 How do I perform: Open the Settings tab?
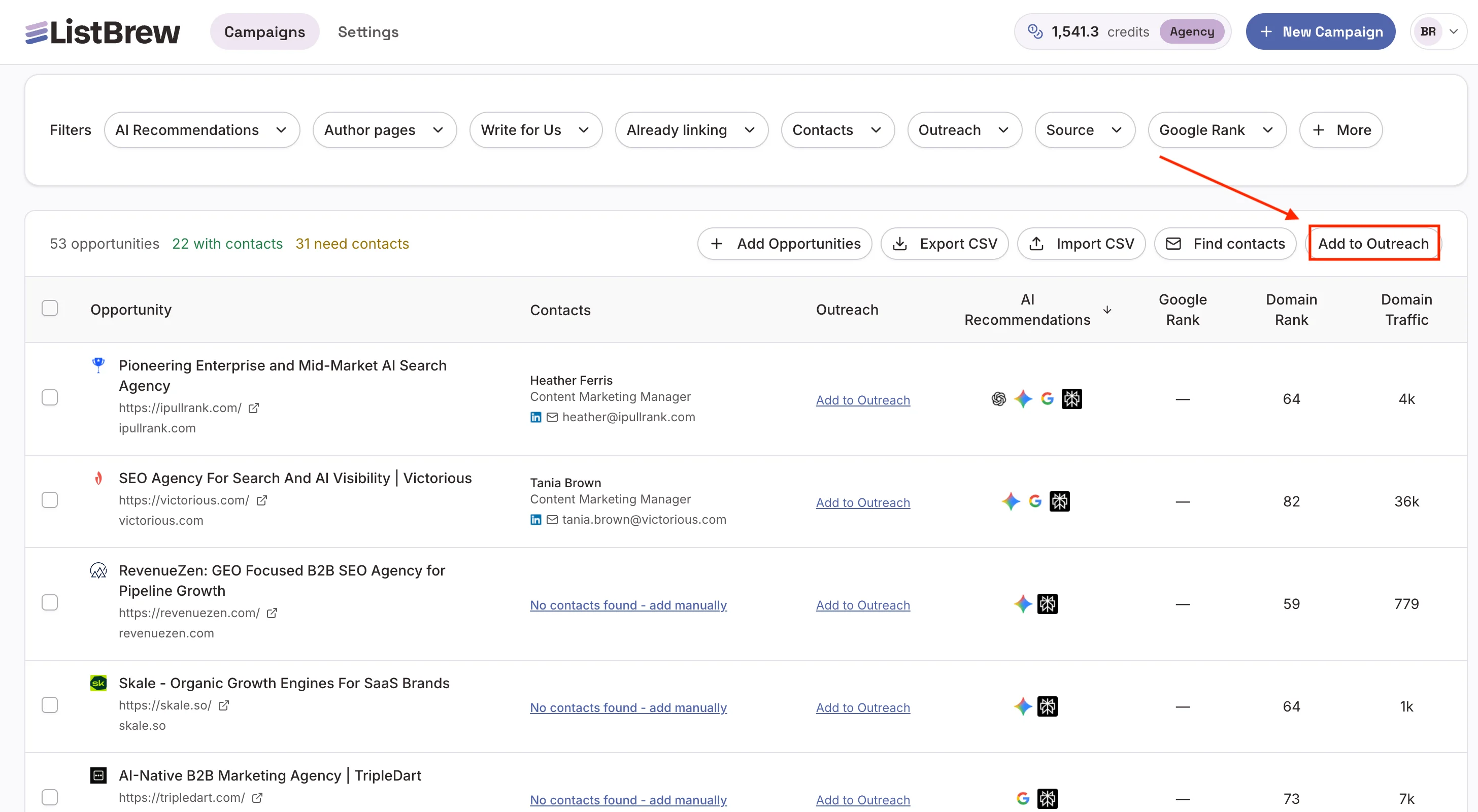368,31
